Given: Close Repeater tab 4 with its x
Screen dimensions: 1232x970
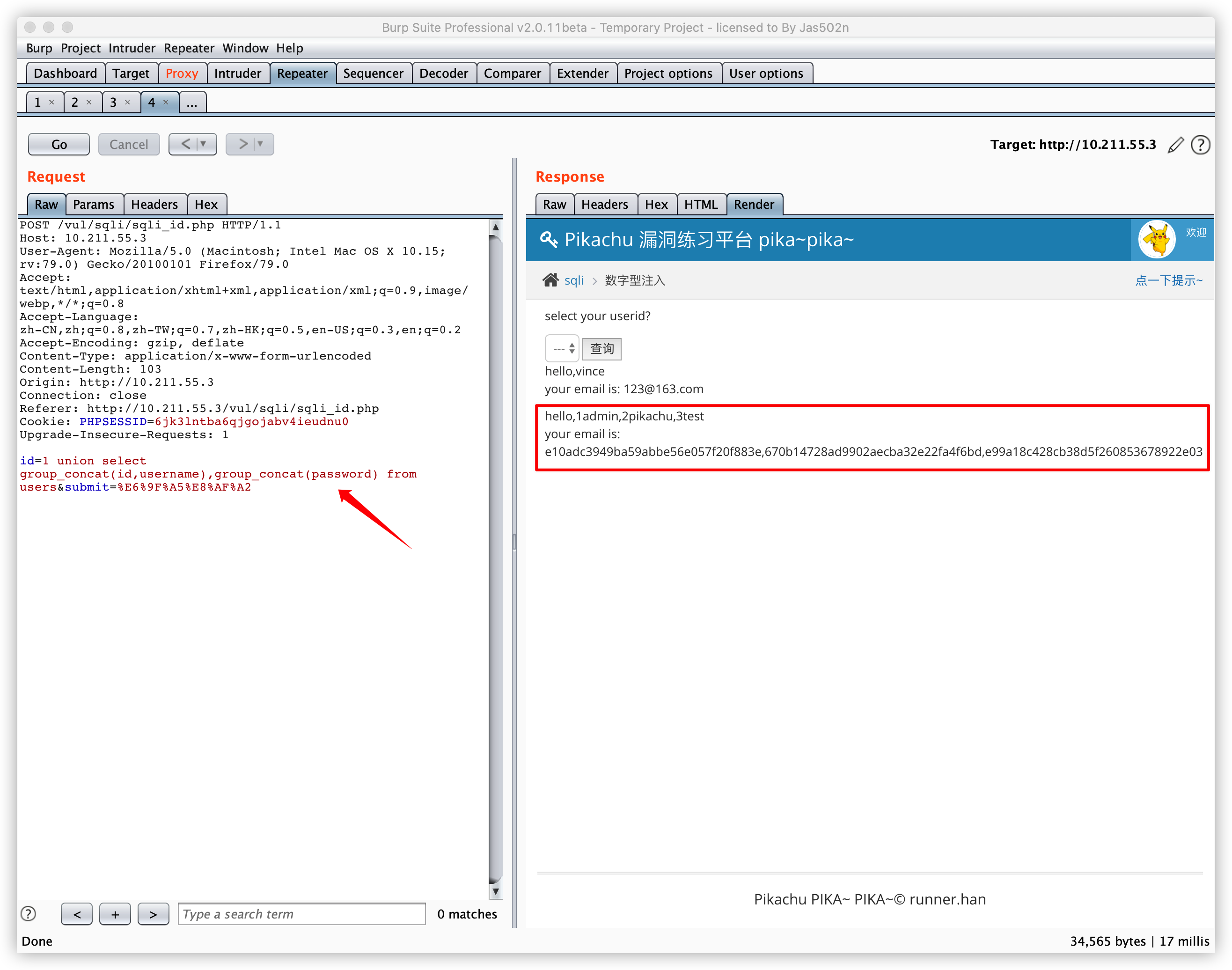Looking at the screenshot, I should pyautogui.click(x=166, y=102).
